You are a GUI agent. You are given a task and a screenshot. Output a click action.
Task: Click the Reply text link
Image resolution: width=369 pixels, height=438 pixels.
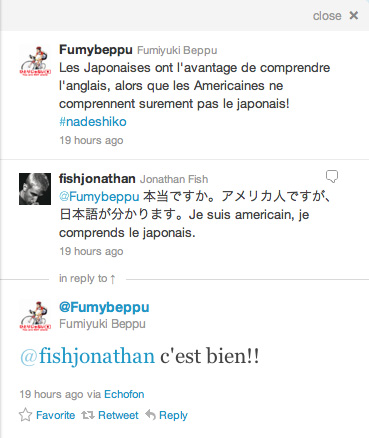pos(173,416)
